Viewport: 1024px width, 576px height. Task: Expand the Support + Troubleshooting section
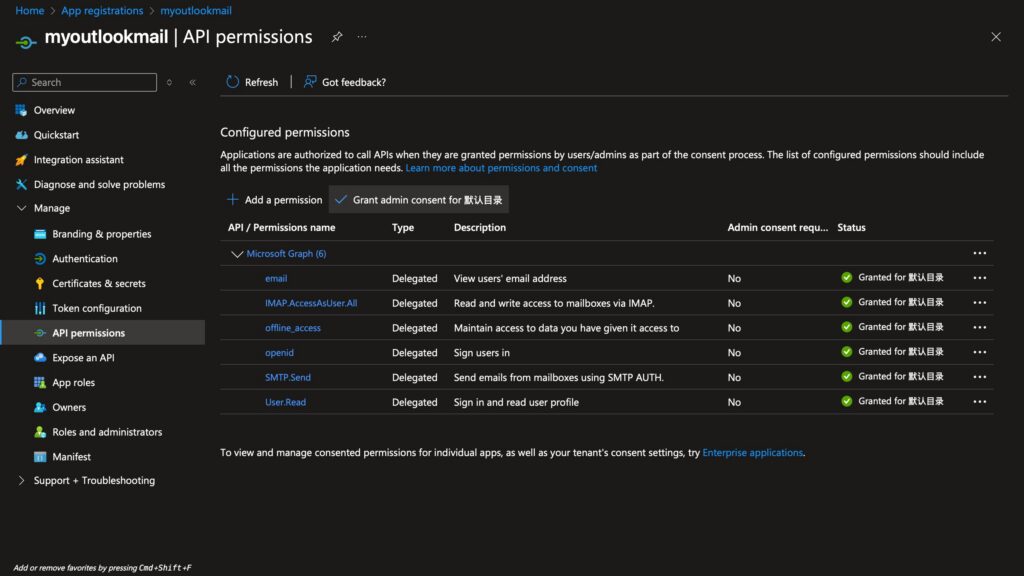tap(22, 481)
